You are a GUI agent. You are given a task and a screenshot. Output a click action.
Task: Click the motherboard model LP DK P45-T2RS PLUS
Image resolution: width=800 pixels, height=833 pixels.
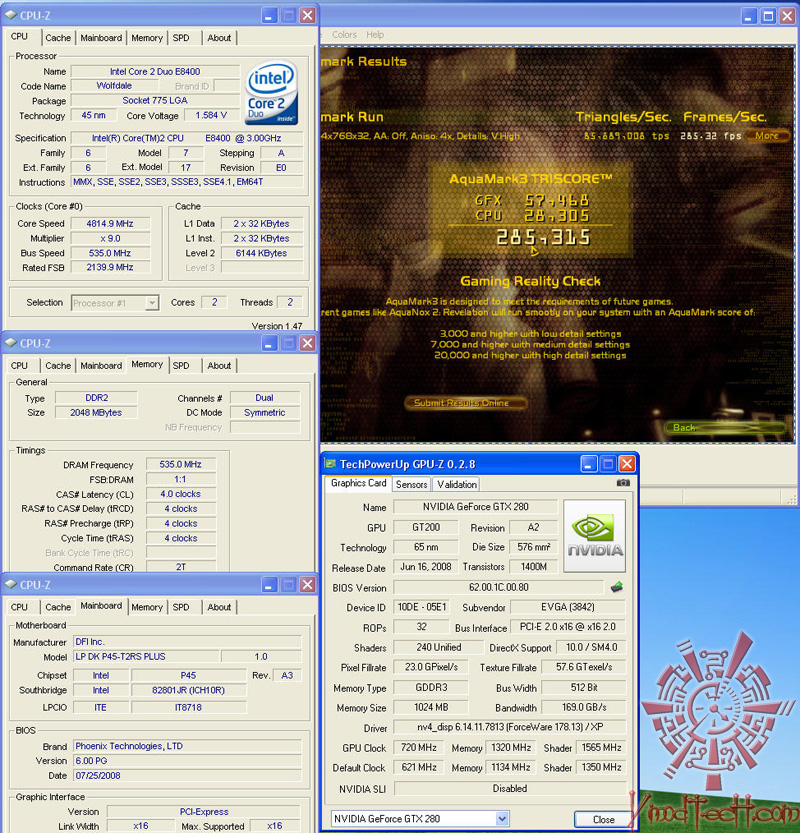click(x=146, y=657)
